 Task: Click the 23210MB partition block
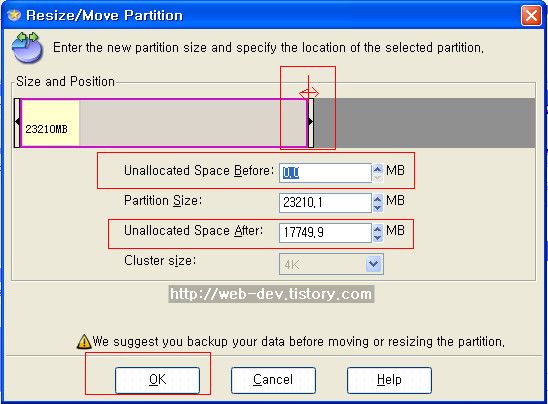[x=164, y=123]
